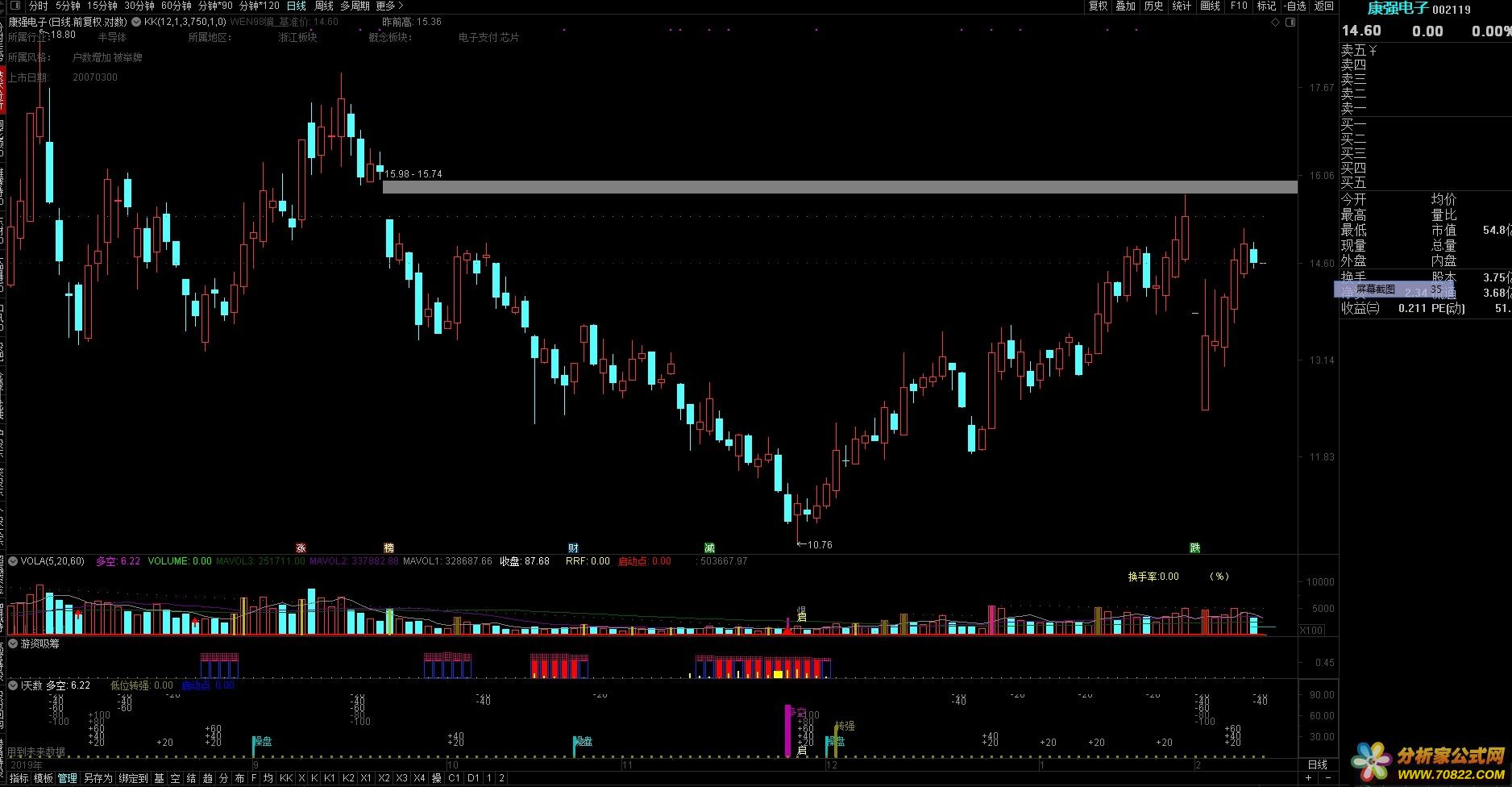
Task: Open the 多周期 multi-period view
Action: coord(355,6)
